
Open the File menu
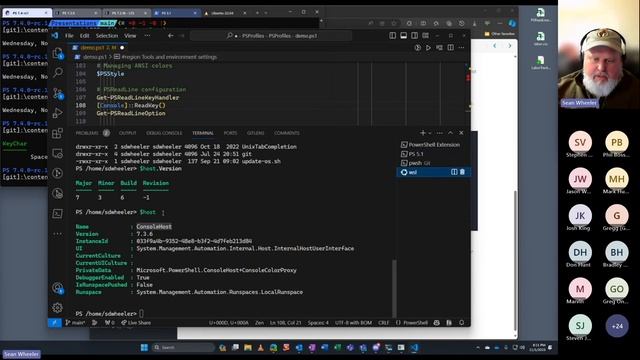point(69,36)
